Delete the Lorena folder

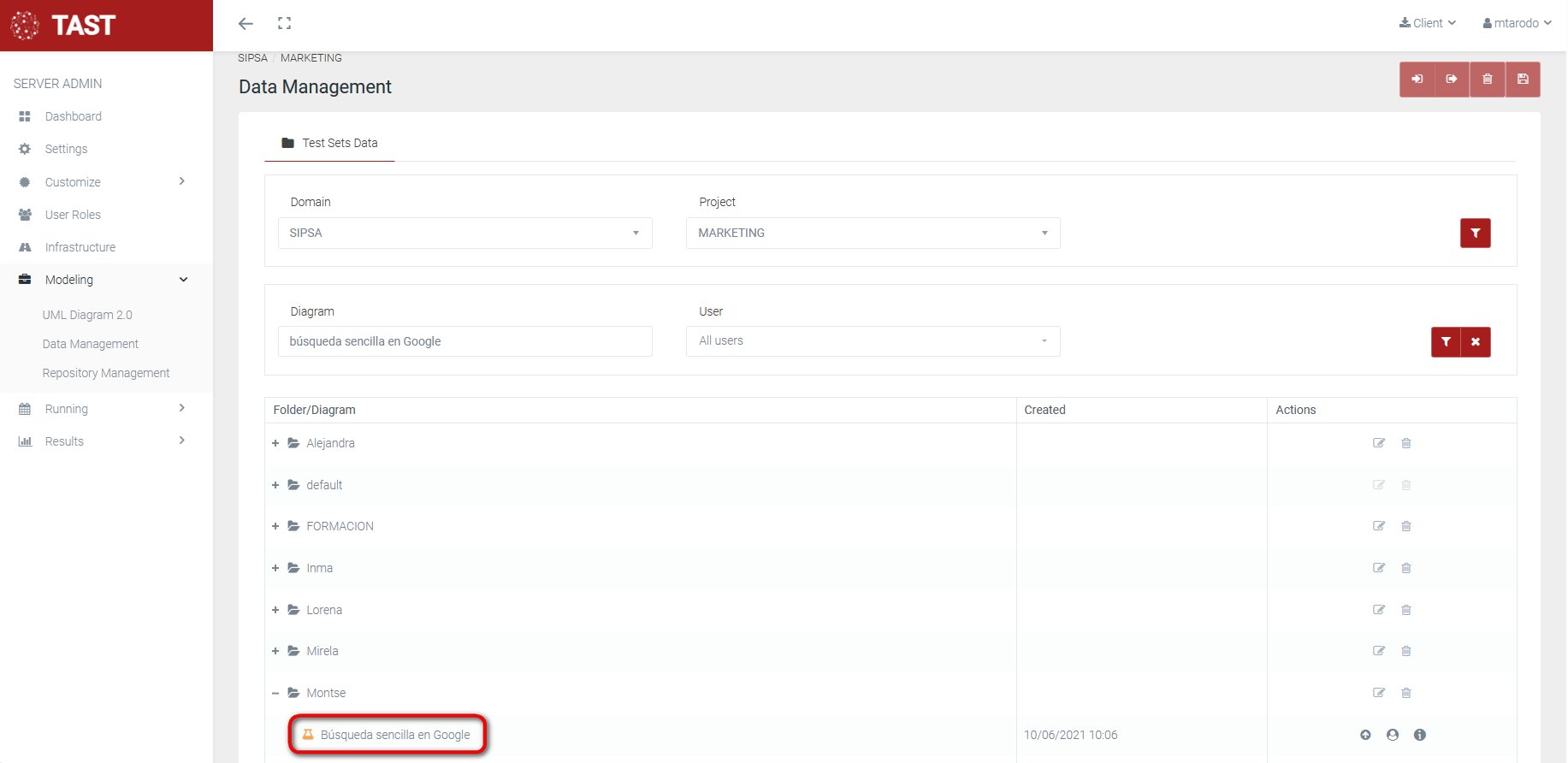1406,610
